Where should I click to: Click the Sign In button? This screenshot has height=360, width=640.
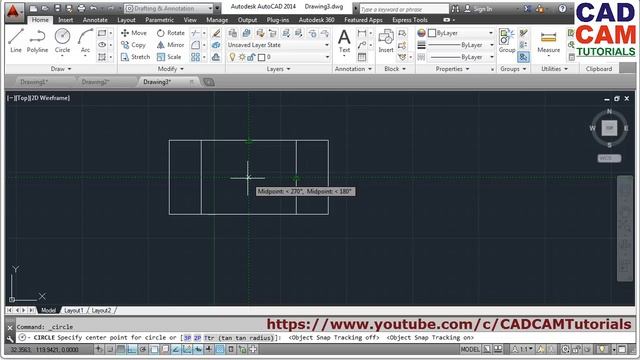[x=479, y=9]
